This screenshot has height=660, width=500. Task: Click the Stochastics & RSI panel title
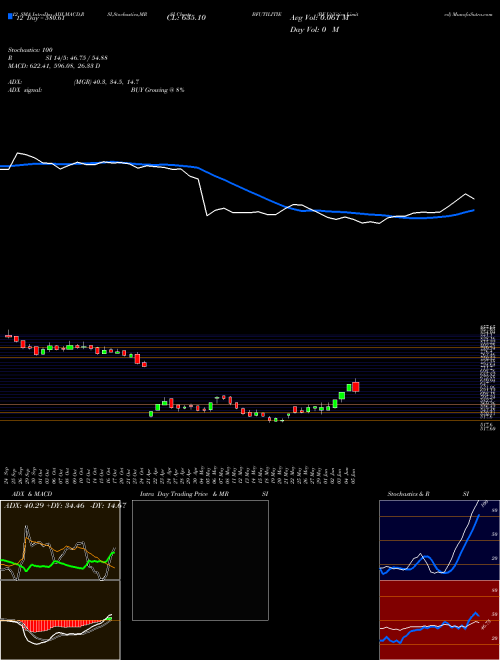pyautogui.click(x=428, y=494)
